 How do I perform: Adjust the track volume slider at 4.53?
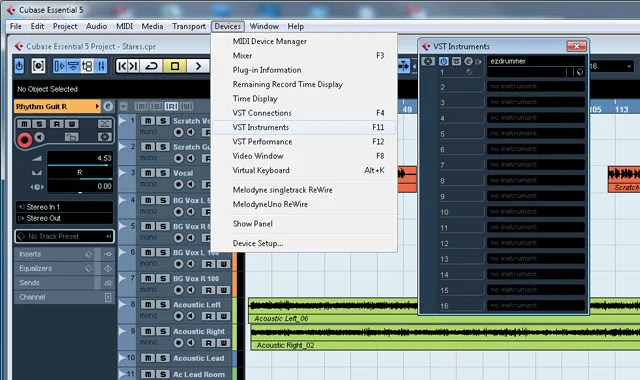(x=80, y=158)
